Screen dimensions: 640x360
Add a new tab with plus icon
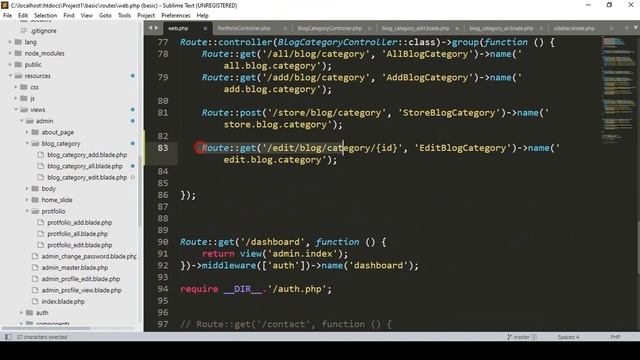point(627,28)
